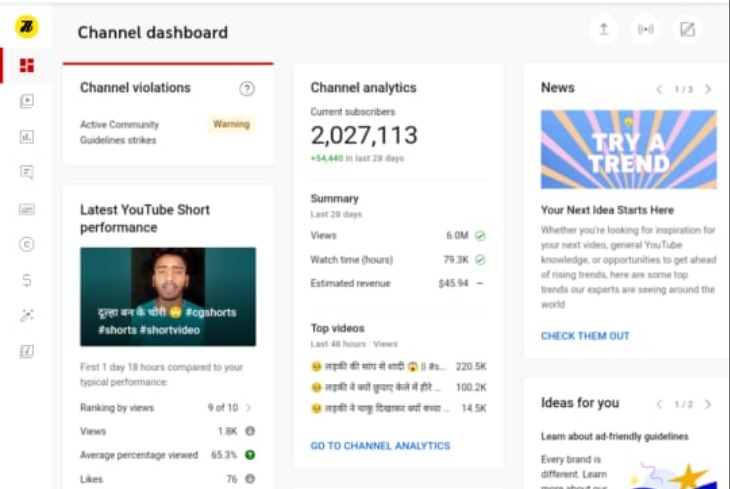Open top video with 100.2K views
730x489 pixels.
pos(398,387)
